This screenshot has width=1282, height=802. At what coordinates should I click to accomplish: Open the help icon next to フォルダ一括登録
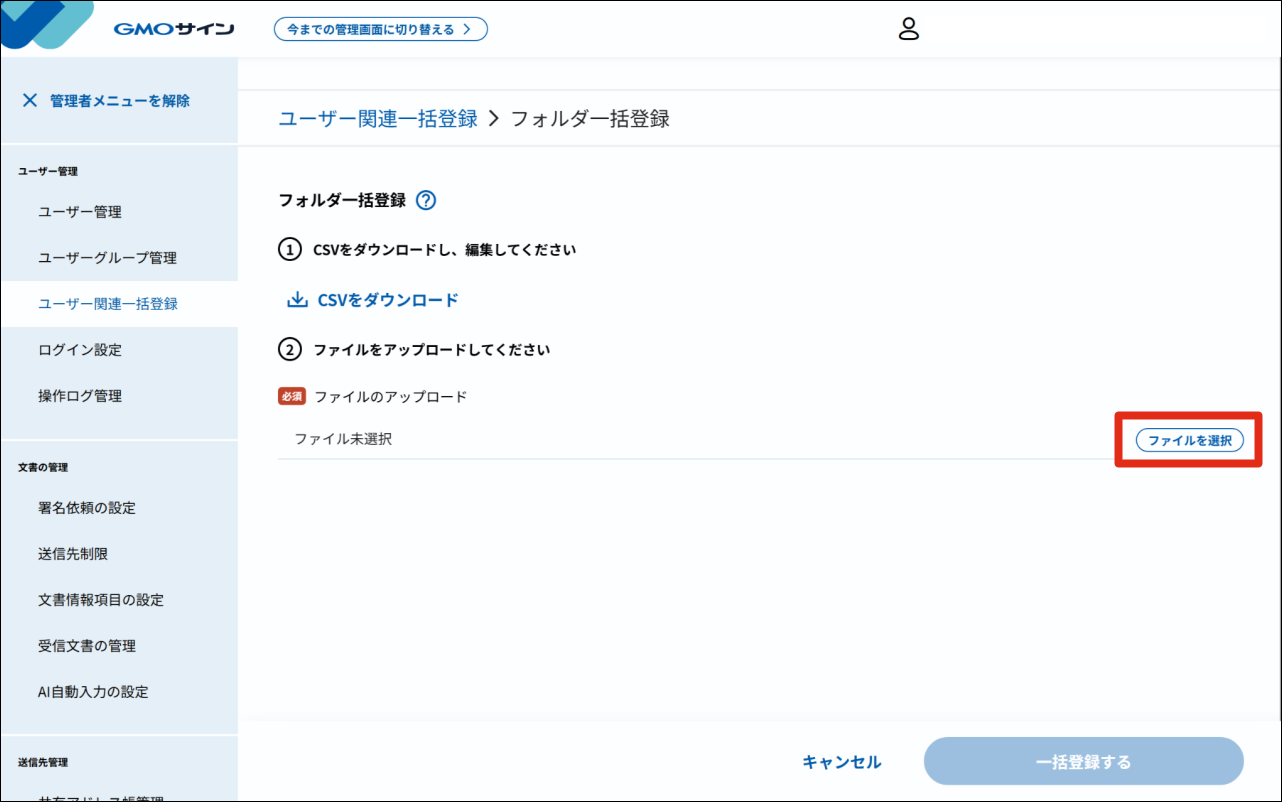click(x=425, y=200)
